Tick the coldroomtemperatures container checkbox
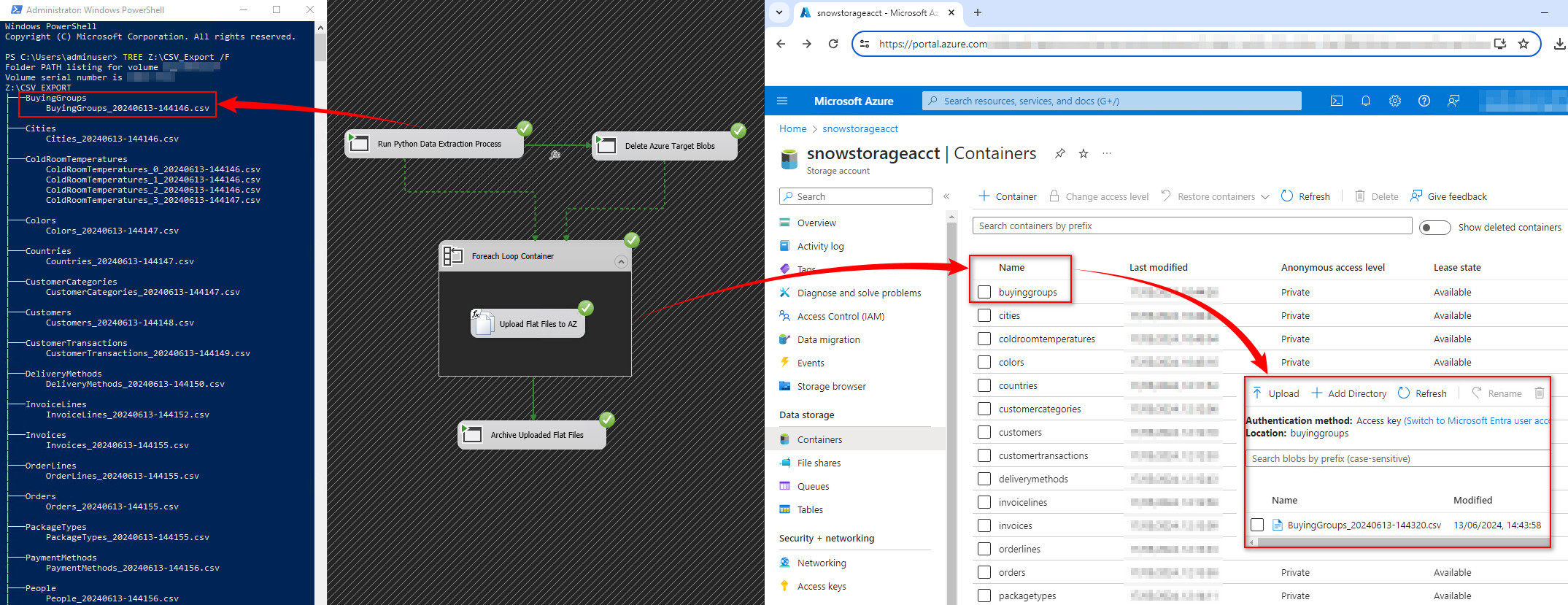The image size is (1568, 605). [x=984, y=339]
